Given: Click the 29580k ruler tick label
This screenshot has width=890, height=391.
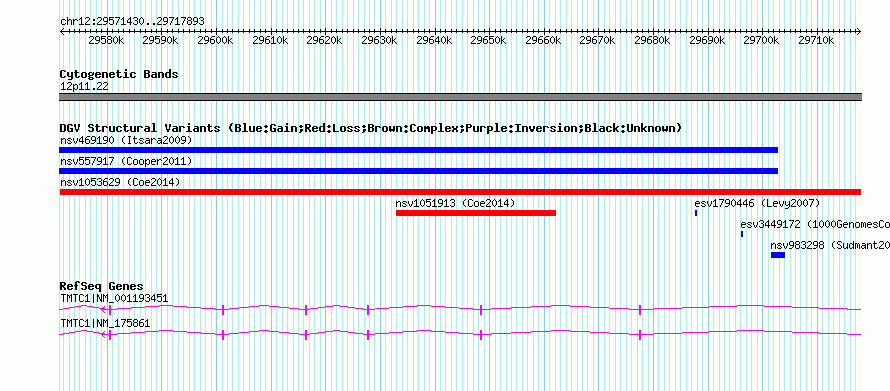Looking at the screenshot, I should click(x=107, y=40).
